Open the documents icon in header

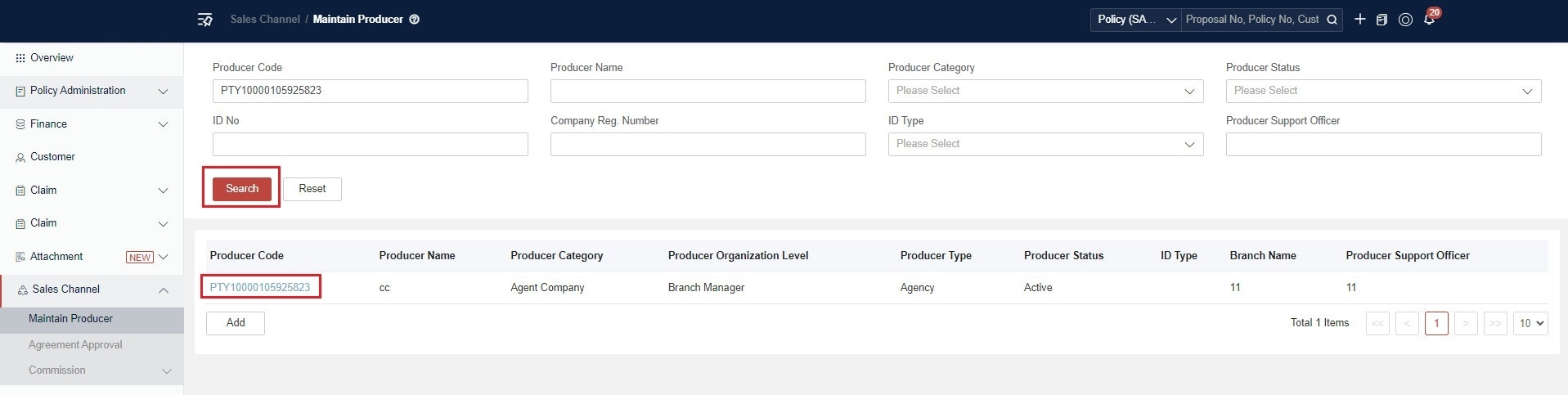[x=1382, y=20]
